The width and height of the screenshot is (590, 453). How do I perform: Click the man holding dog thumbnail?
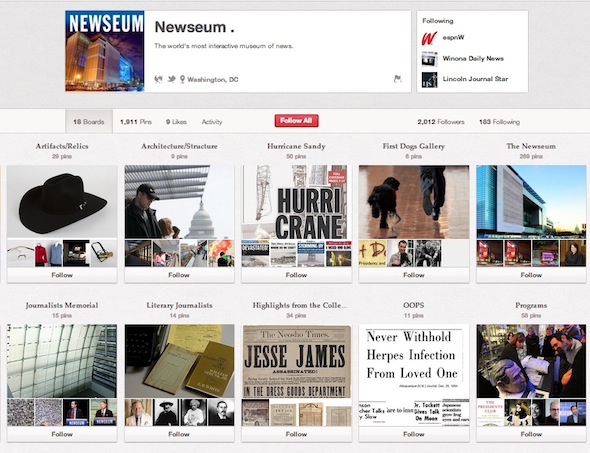pos(400,254)
